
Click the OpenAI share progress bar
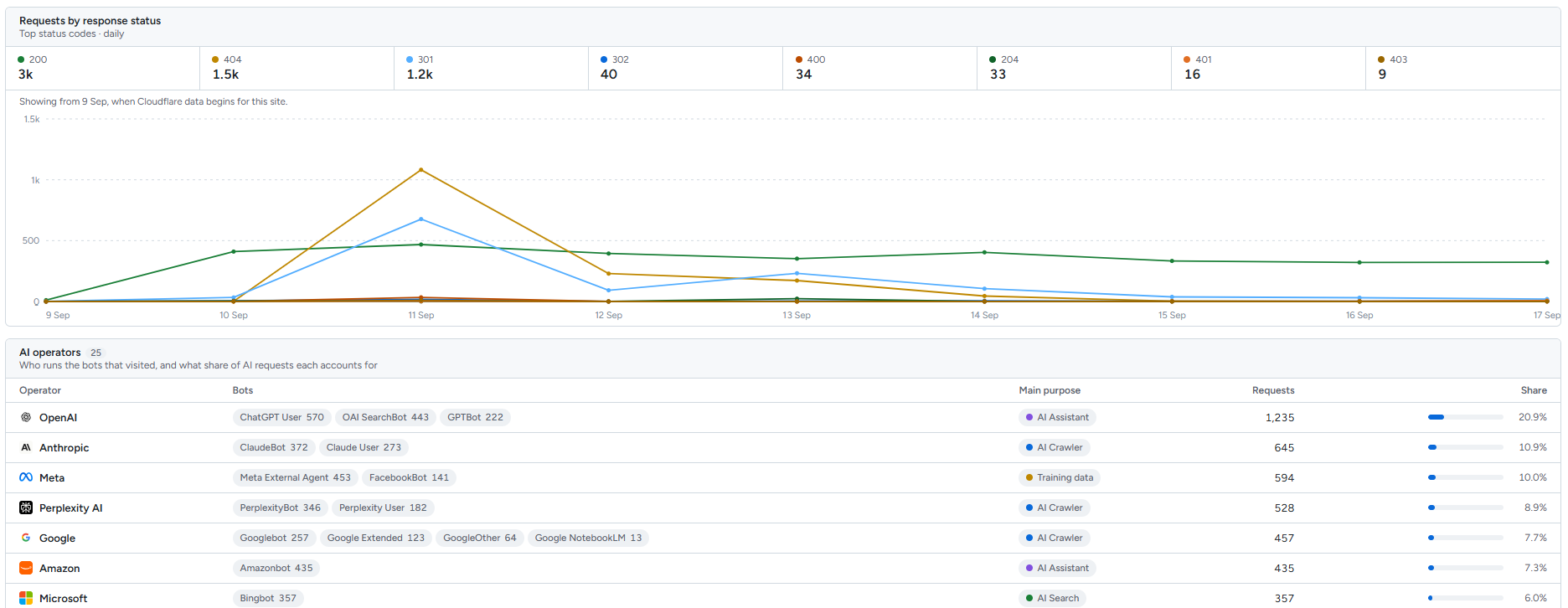[1465, 417]
